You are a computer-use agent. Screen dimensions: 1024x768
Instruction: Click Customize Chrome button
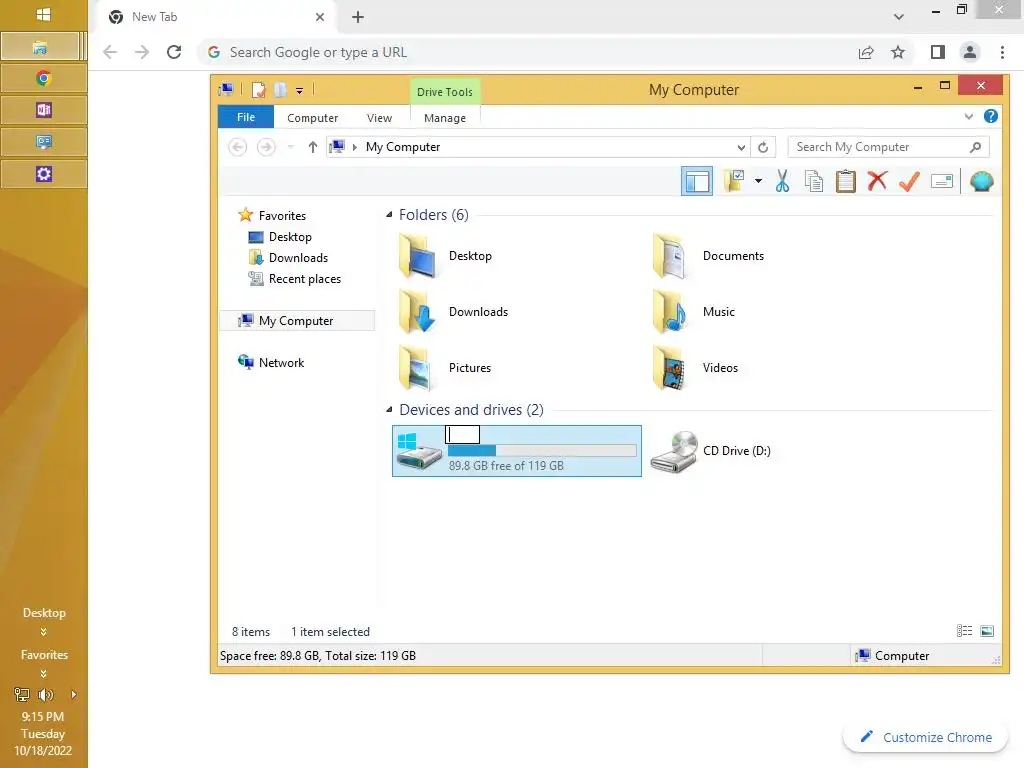click(926, 737)
